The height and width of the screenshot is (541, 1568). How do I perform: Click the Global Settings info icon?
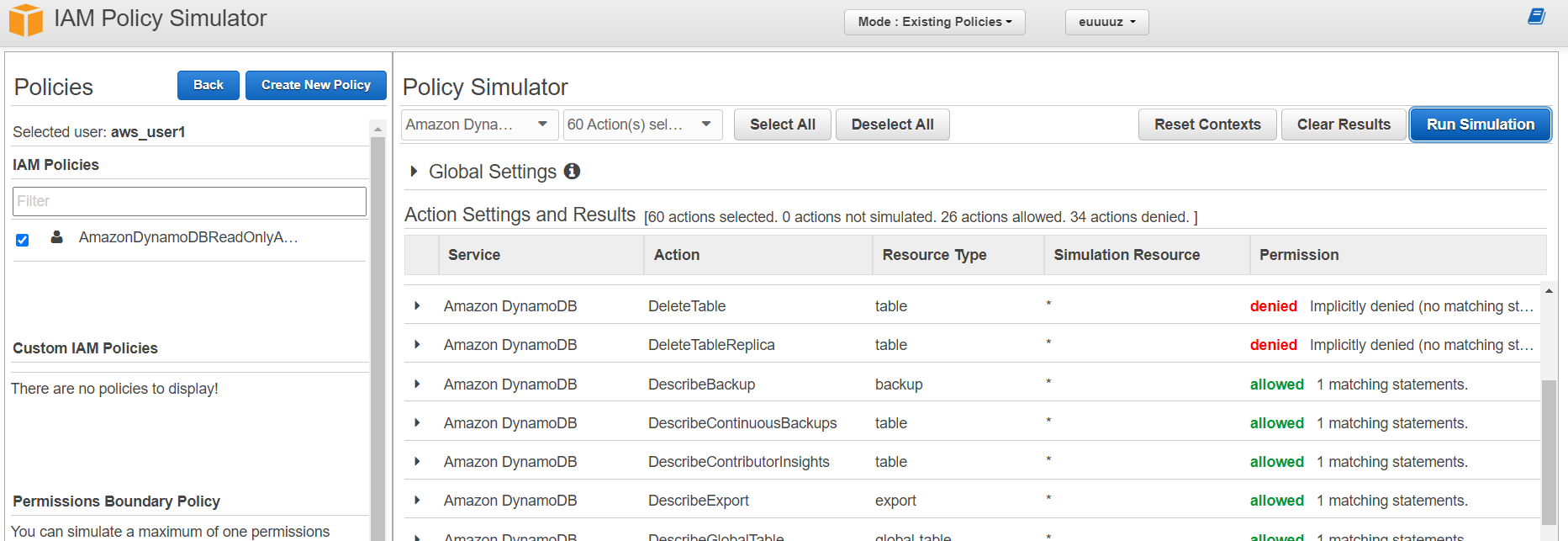pyautogui.click(x=572, y=171)
